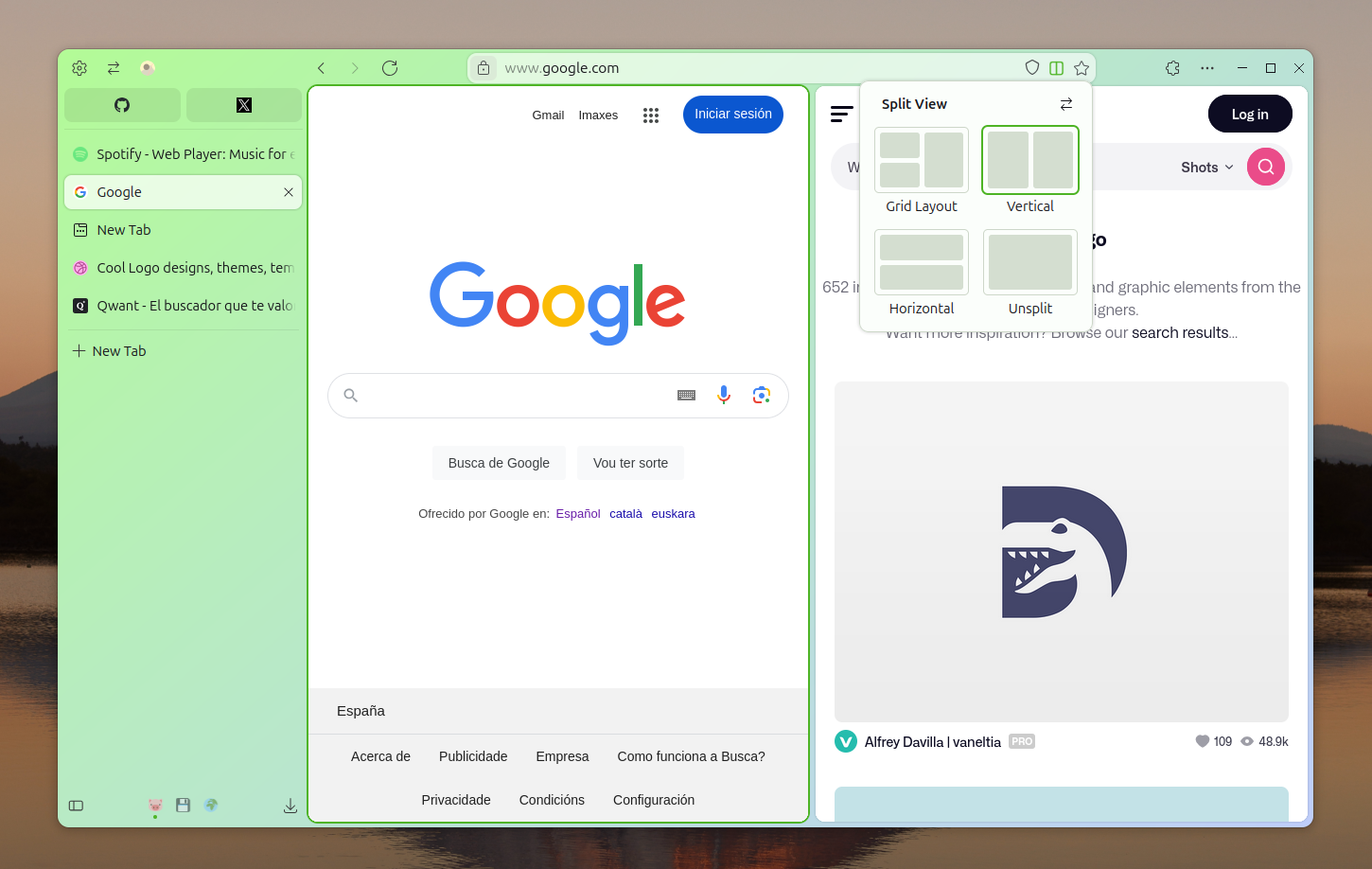1372x869 pixels.
Task: Open browser settings via the gear icon
Action: 79,68
